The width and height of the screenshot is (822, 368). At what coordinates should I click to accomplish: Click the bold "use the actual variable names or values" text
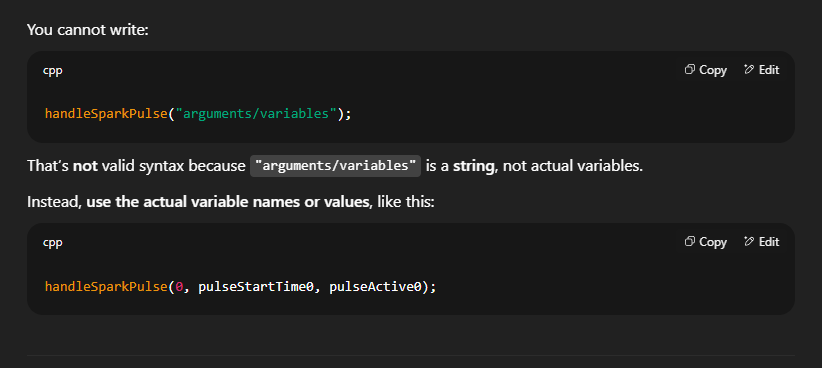tap(228, 202)
